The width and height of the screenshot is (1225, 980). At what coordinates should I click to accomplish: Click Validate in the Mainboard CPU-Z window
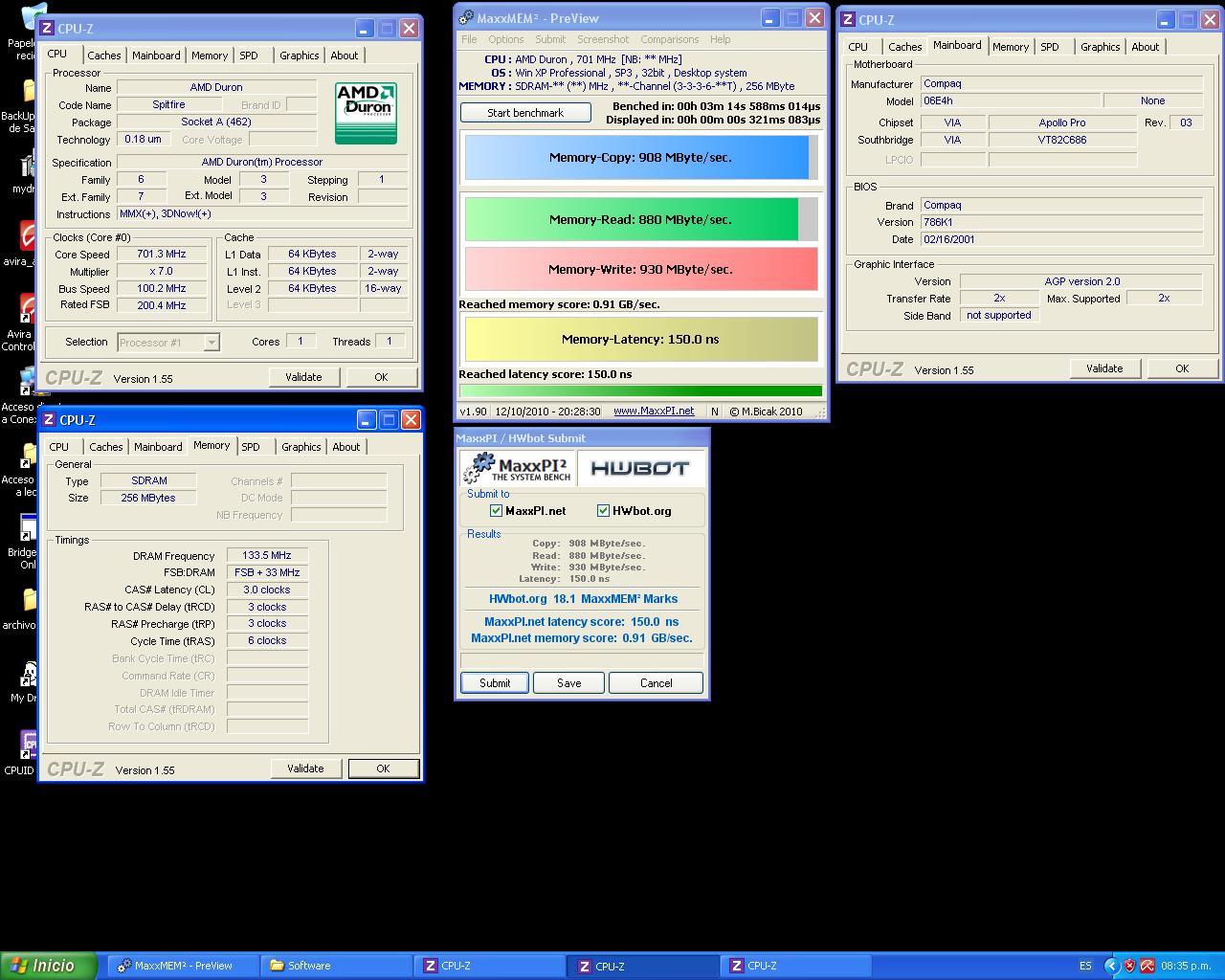click(1104, 368)
